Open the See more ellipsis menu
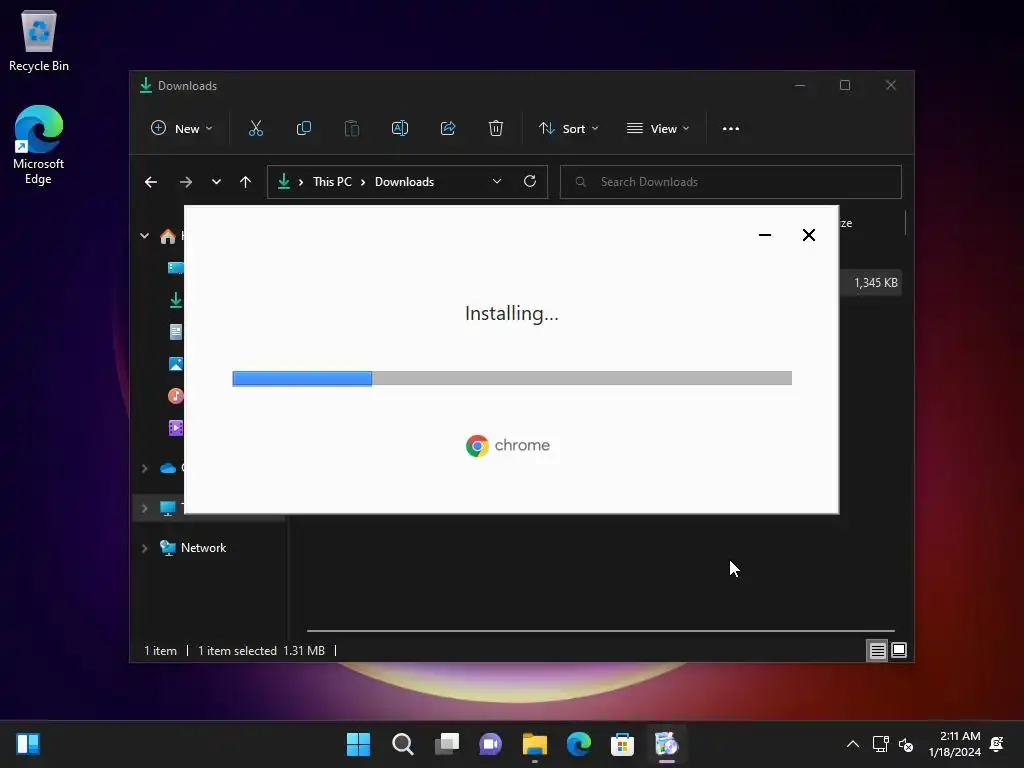This screenshot has width=1024, height=768. [731, 129]
